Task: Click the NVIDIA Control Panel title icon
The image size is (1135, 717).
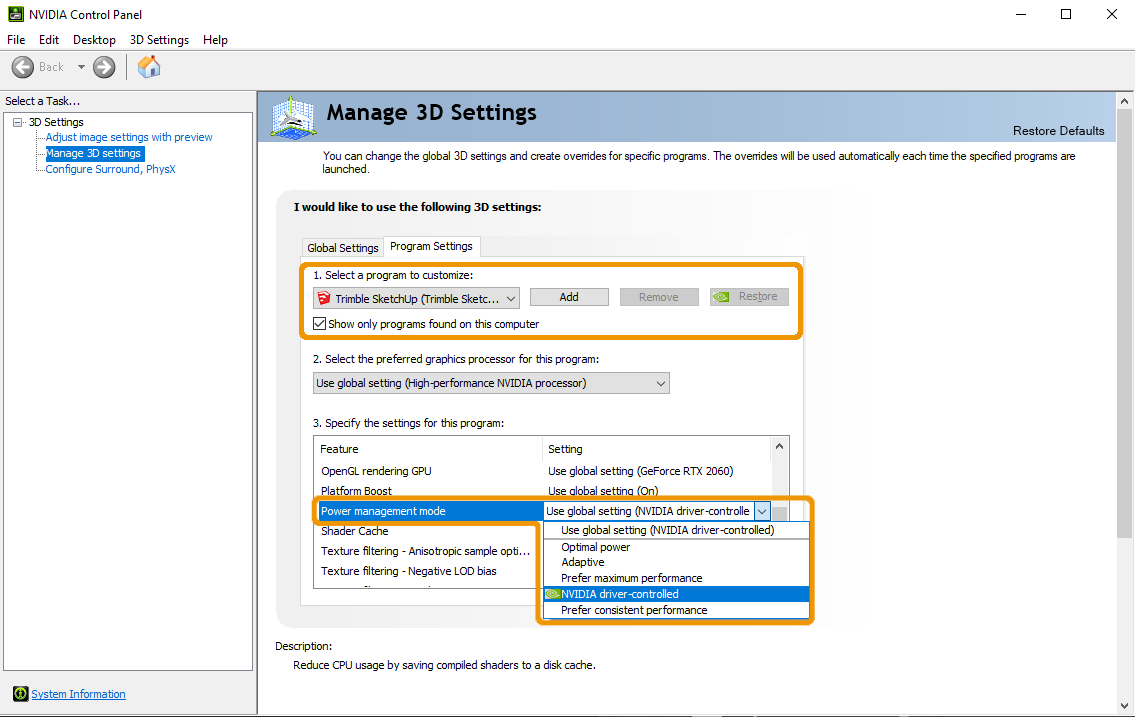Action: tap(15, 14)
